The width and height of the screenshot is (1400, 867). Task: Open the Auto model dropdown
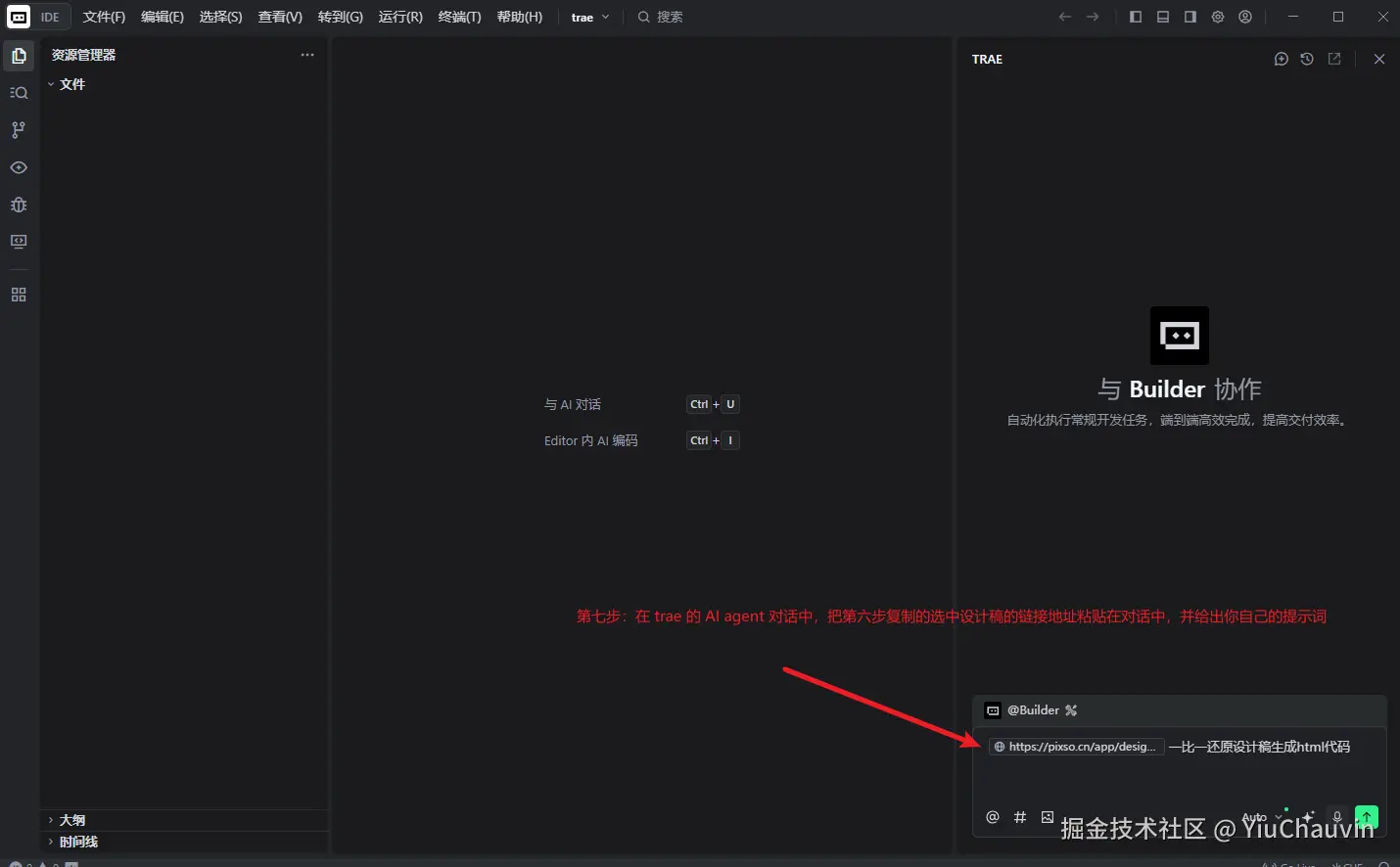(1262, 817)
